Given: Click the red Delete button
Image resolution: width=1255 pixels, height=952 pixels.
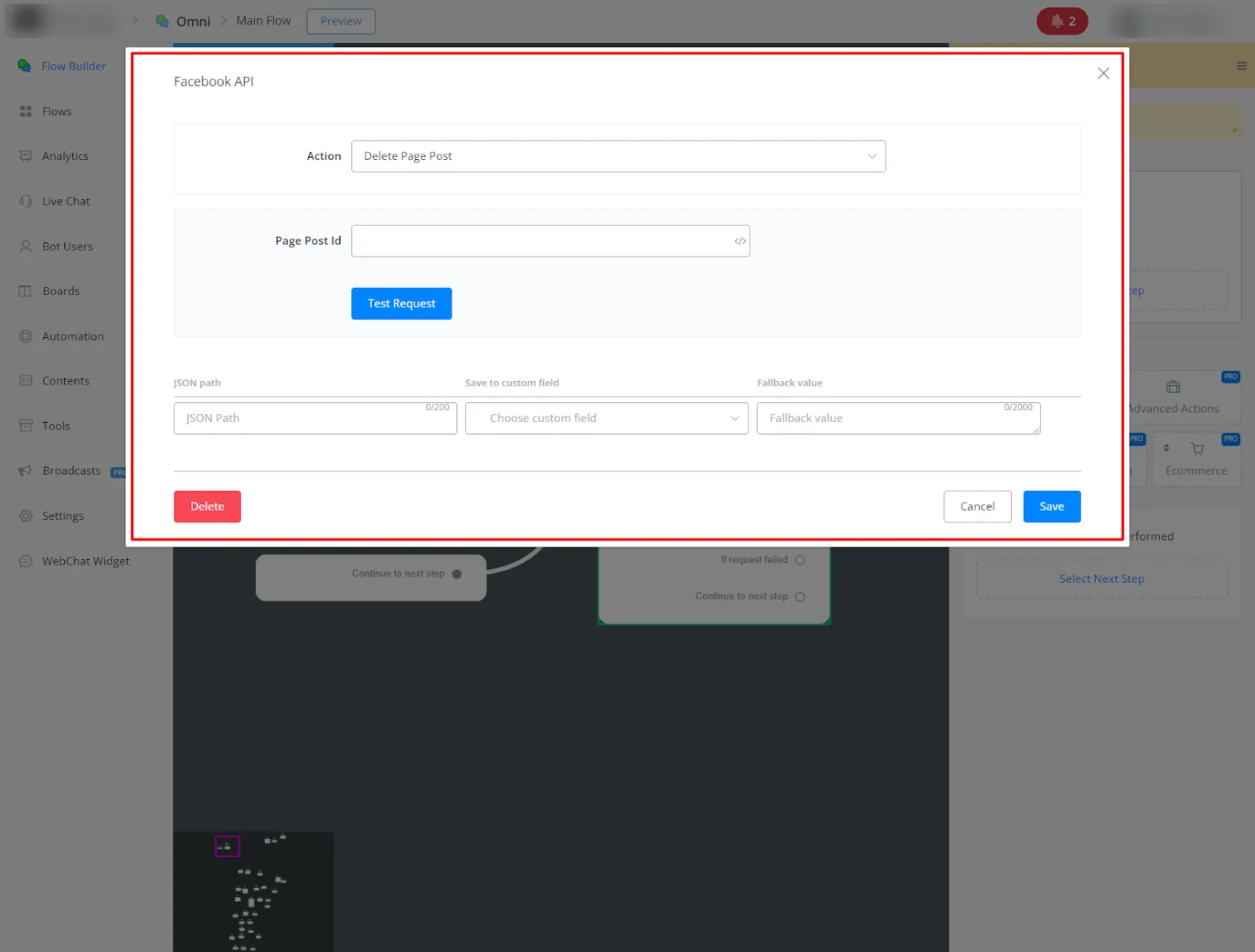Looking at the screenshot, I should [207, 507].
